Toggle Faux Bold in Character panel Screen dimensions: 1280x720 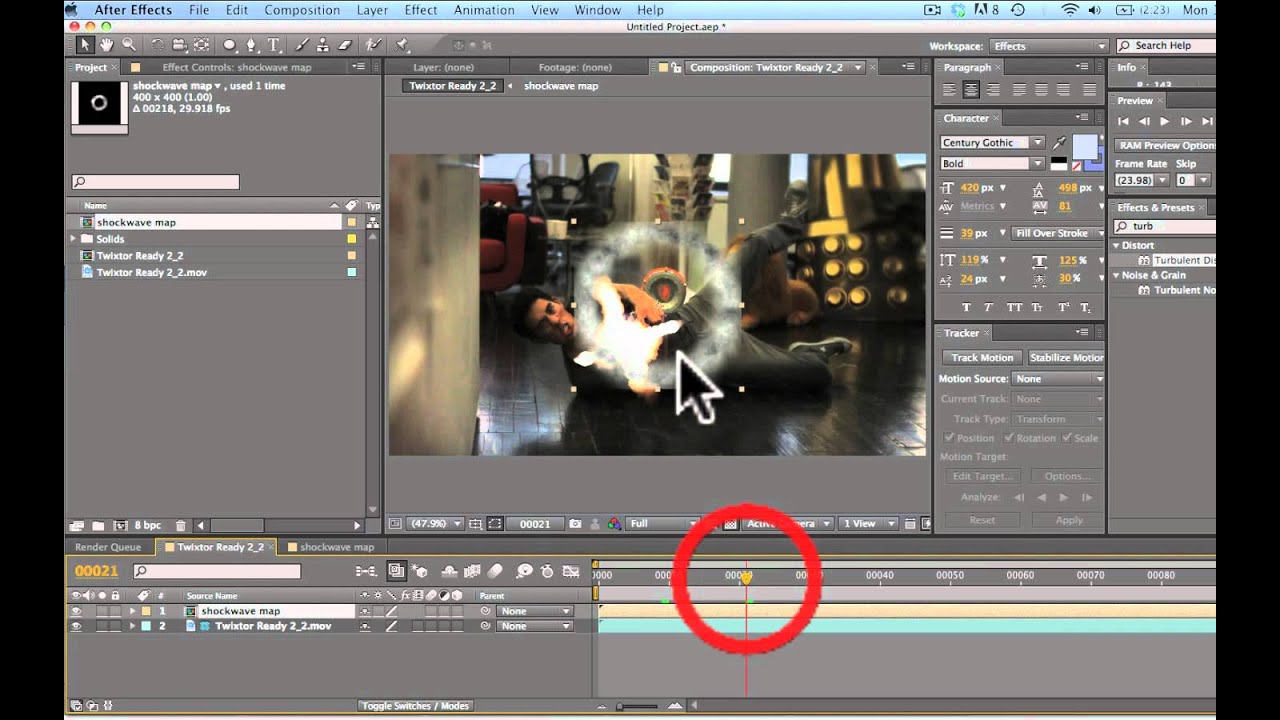click(966, 307)
